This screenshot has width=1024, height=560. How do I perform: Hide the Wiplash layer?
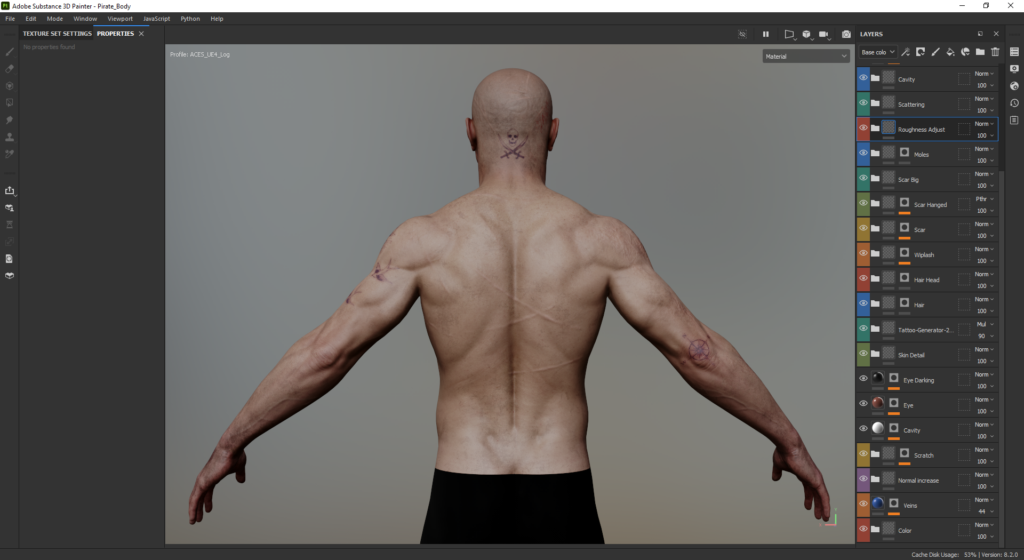[863, 253]
